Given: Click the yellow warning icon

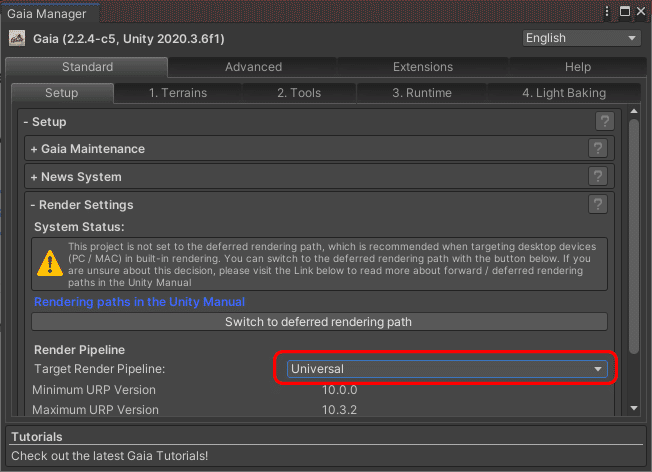Looking at the screenshot, I should point(50,263).
